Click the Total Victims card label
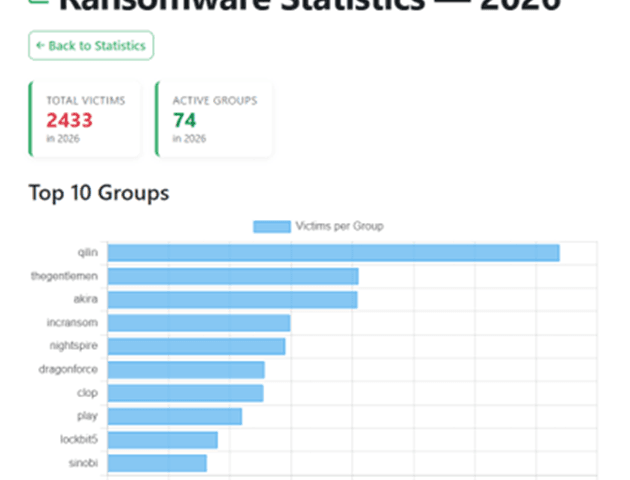630x480 pixels. click(x=84, y=101)
